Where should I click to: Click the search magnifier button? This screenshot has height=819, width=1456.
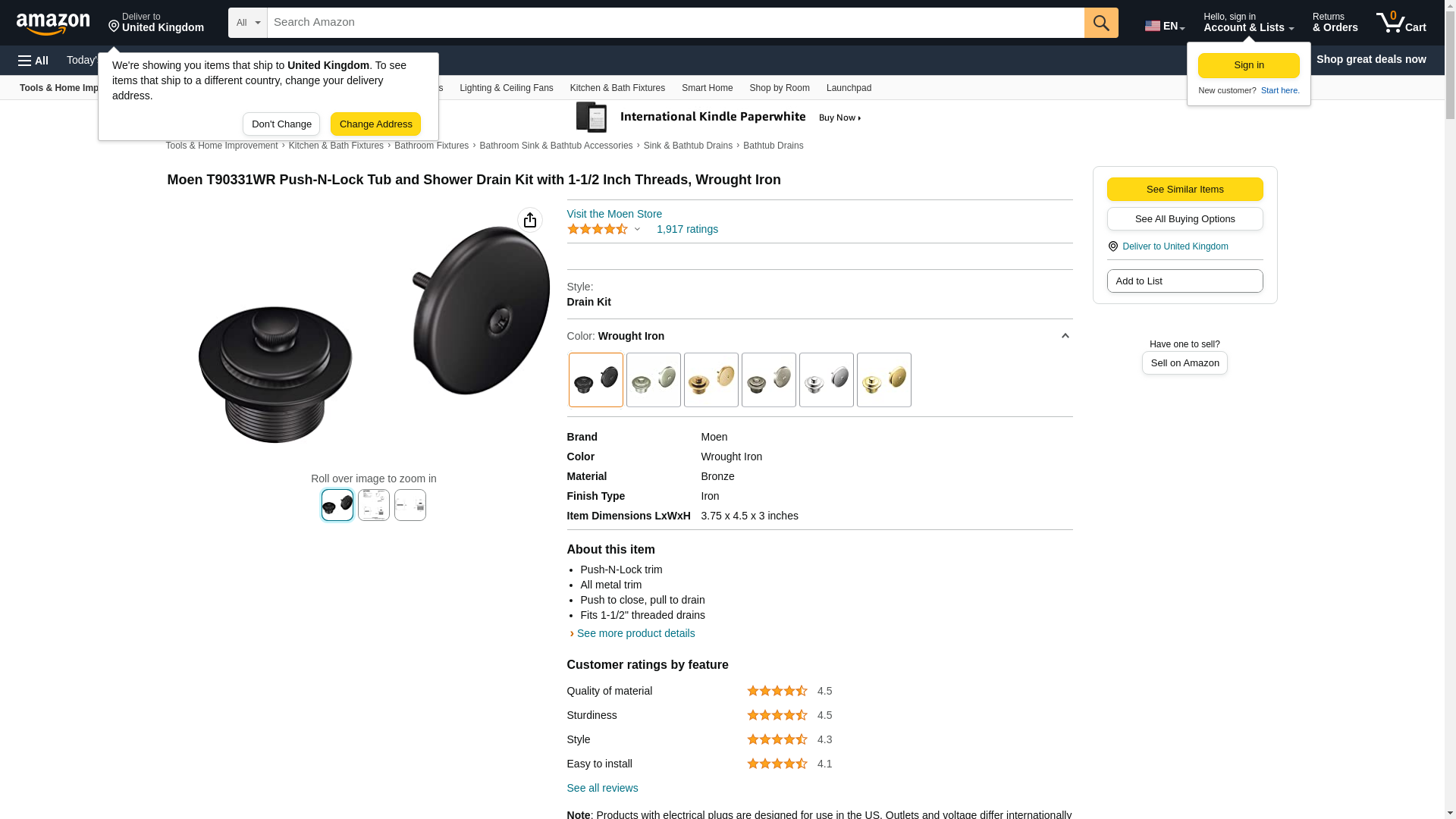point(1101,23)
